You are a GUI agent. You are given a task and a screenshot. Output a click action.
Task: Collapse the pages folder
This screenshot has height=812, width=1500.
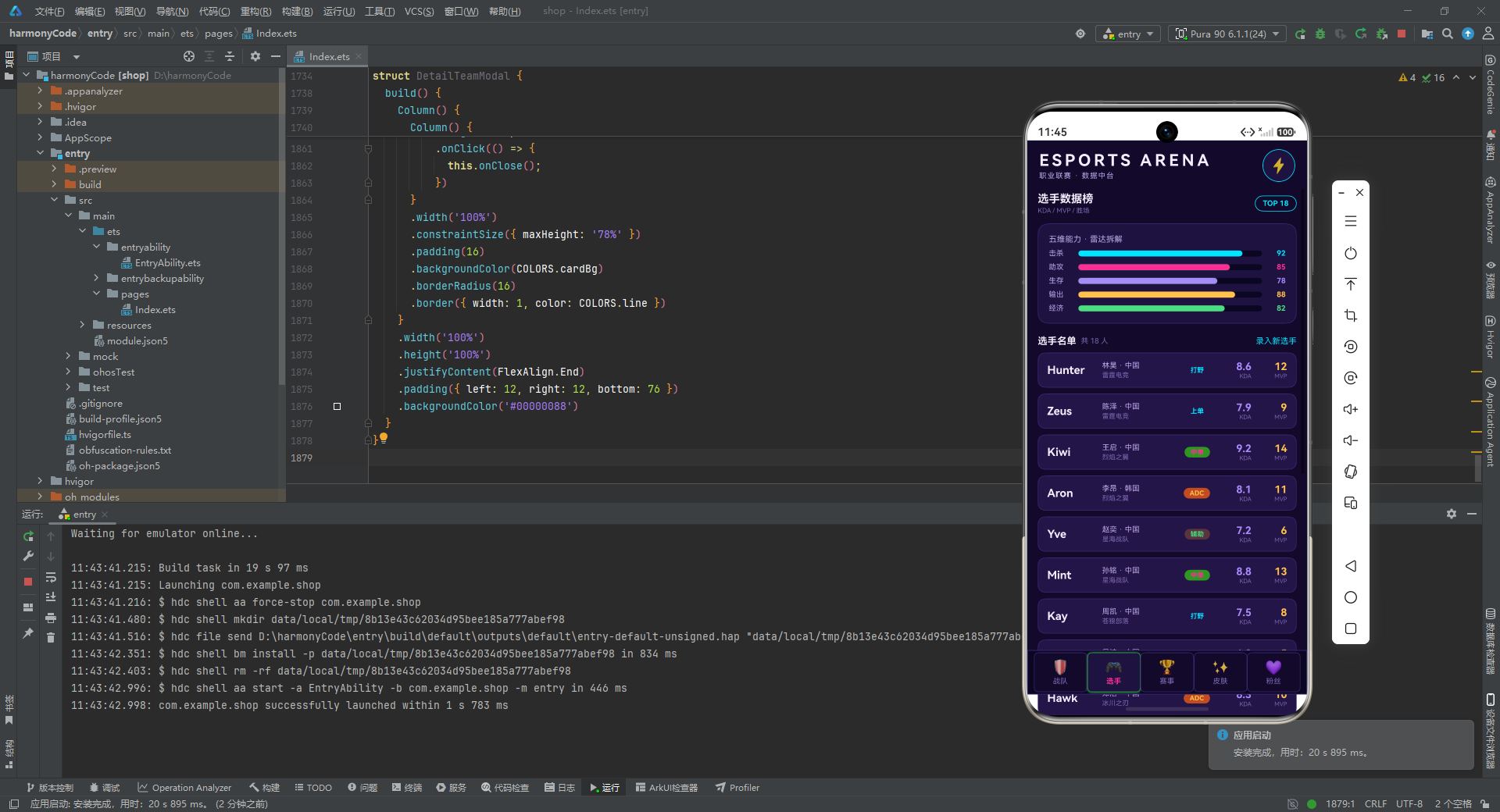pos(97,294)
